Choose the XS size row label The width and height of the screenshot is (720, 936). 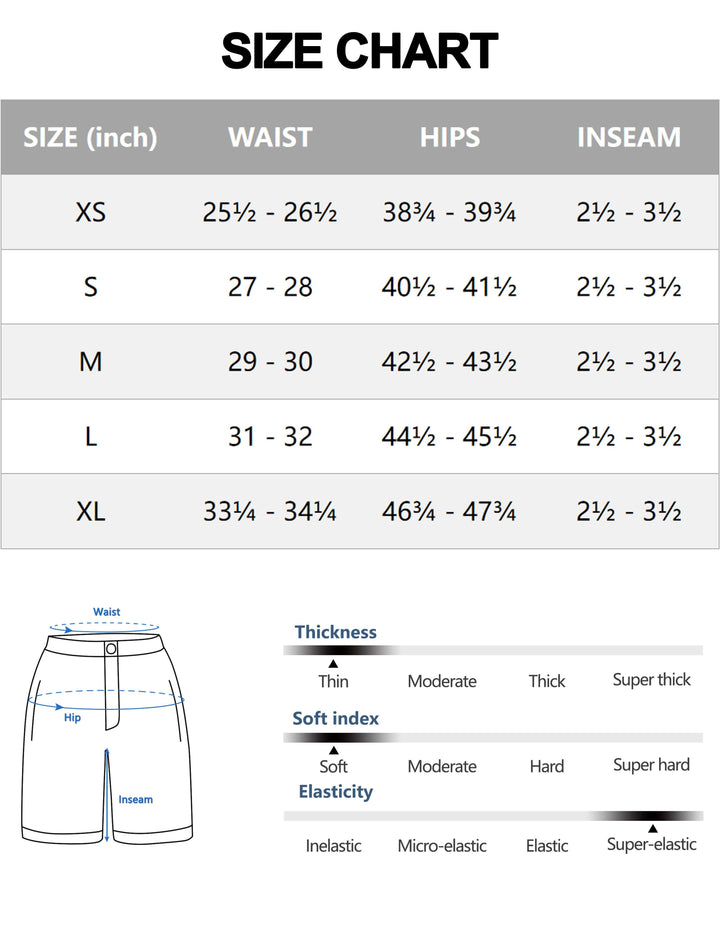(x=90, y=212)
